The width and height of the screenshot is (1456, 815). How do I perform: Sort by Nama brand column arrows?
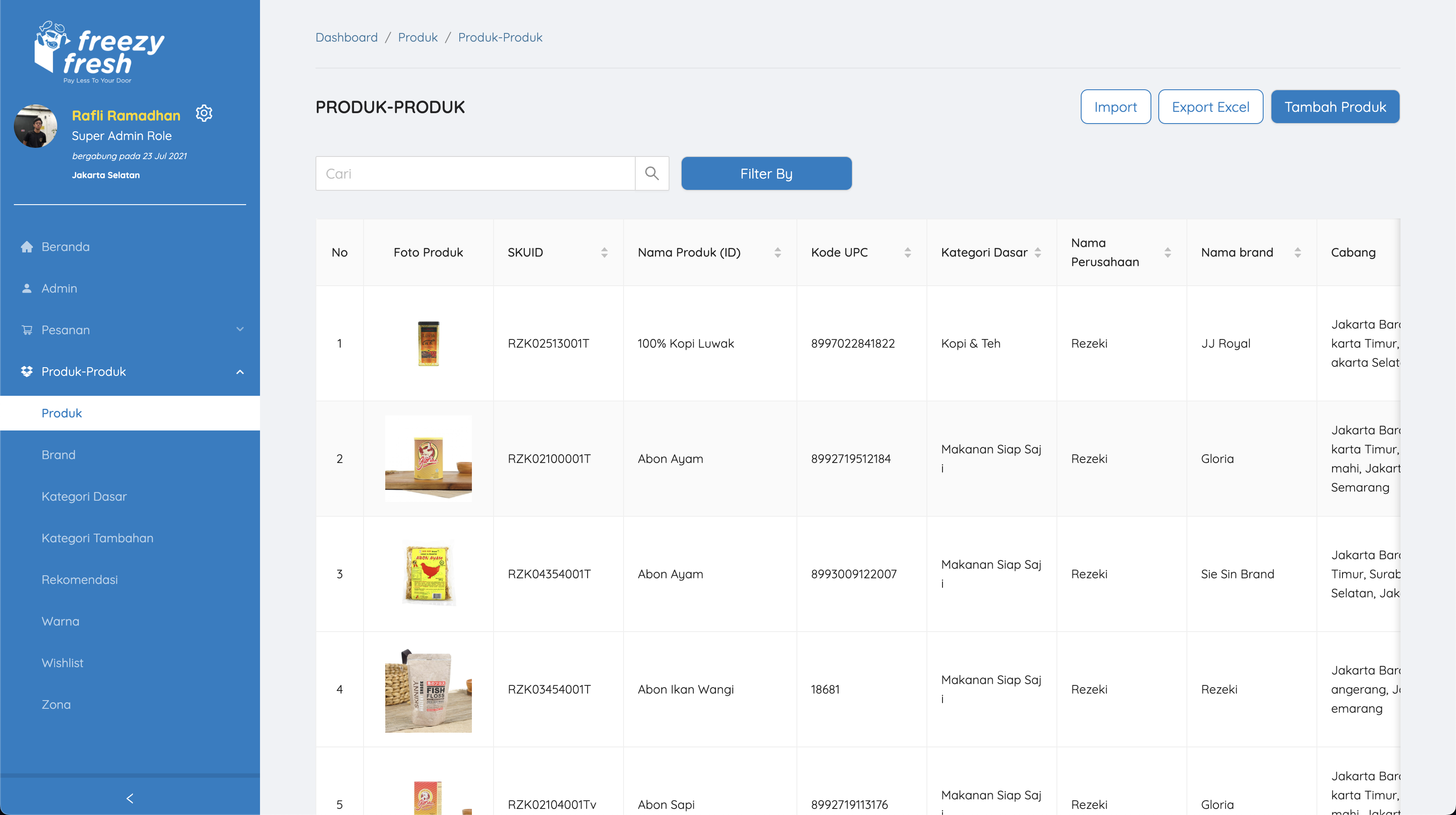[1298, 252]
